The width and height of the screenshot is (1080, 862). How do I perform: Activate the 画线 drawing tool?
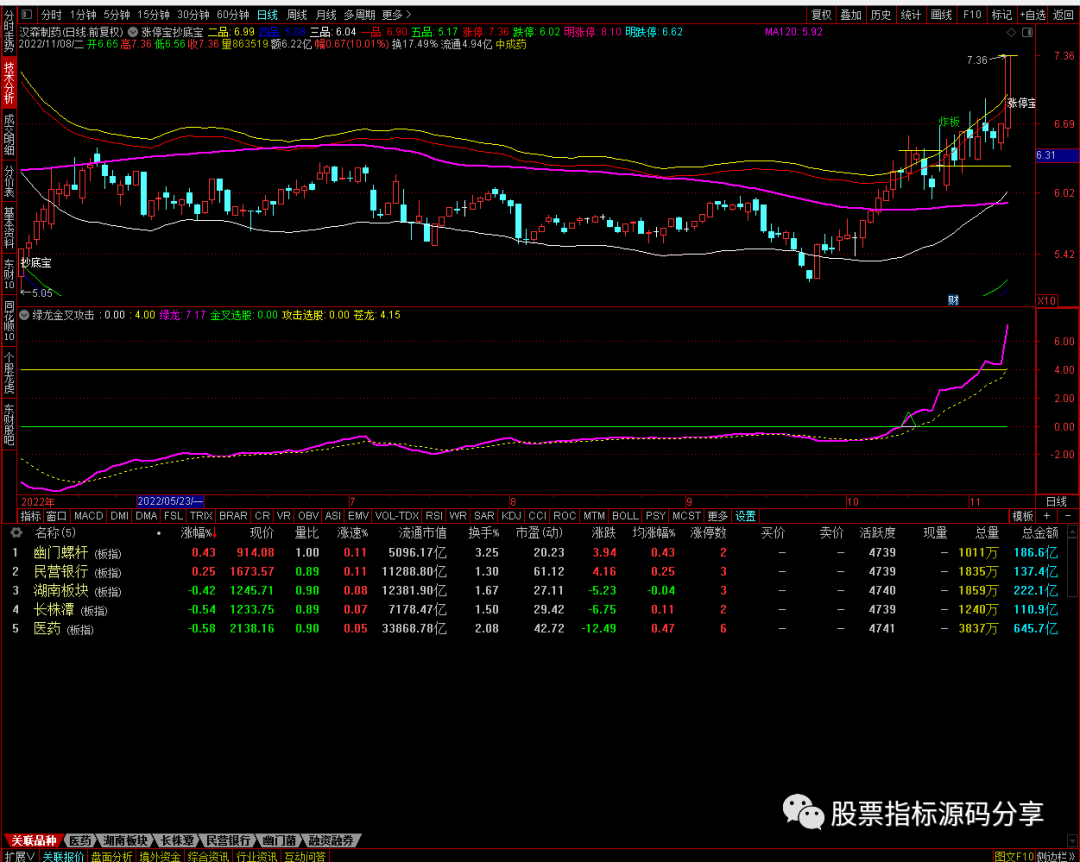(x=941, y=14)
